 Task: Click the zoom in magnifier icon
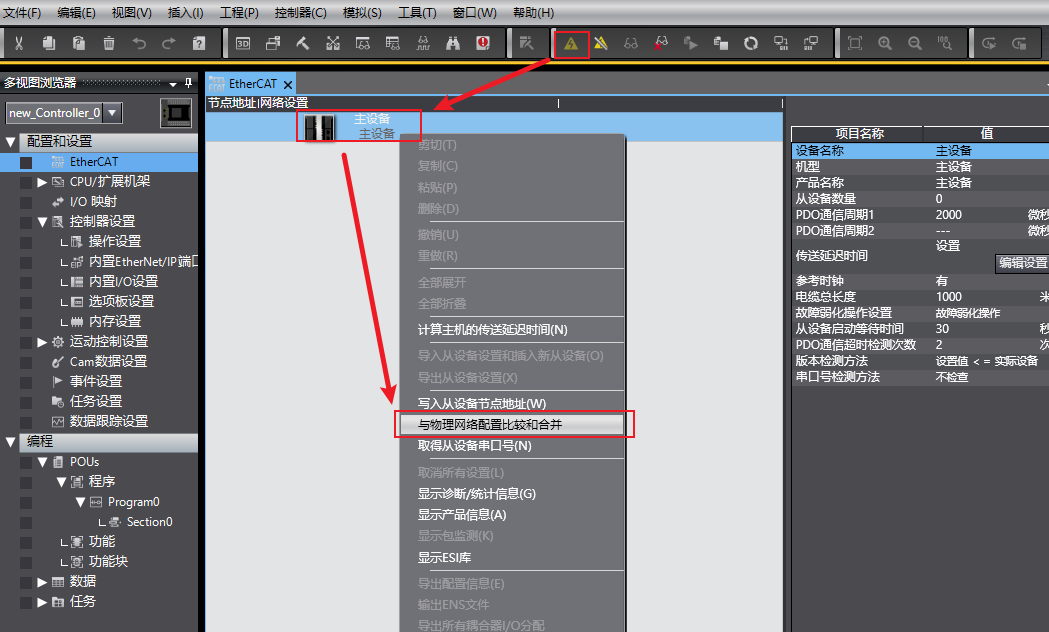point(885,43)
